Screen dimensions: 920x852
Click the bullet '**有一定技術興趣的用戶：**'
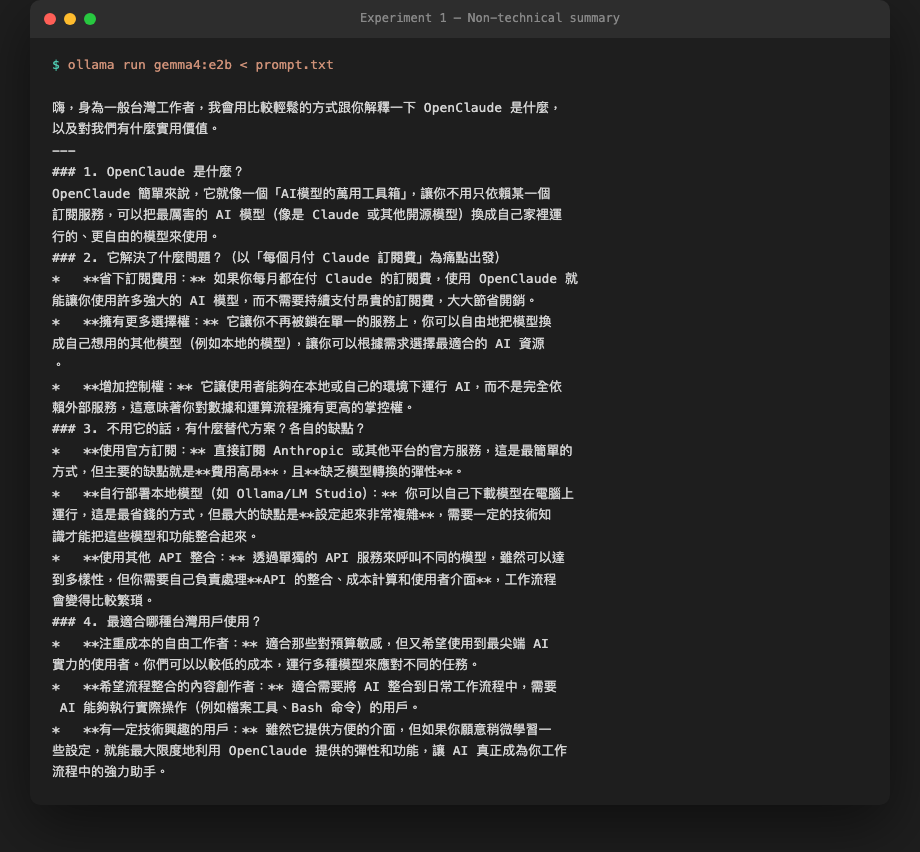coord(170,729)
